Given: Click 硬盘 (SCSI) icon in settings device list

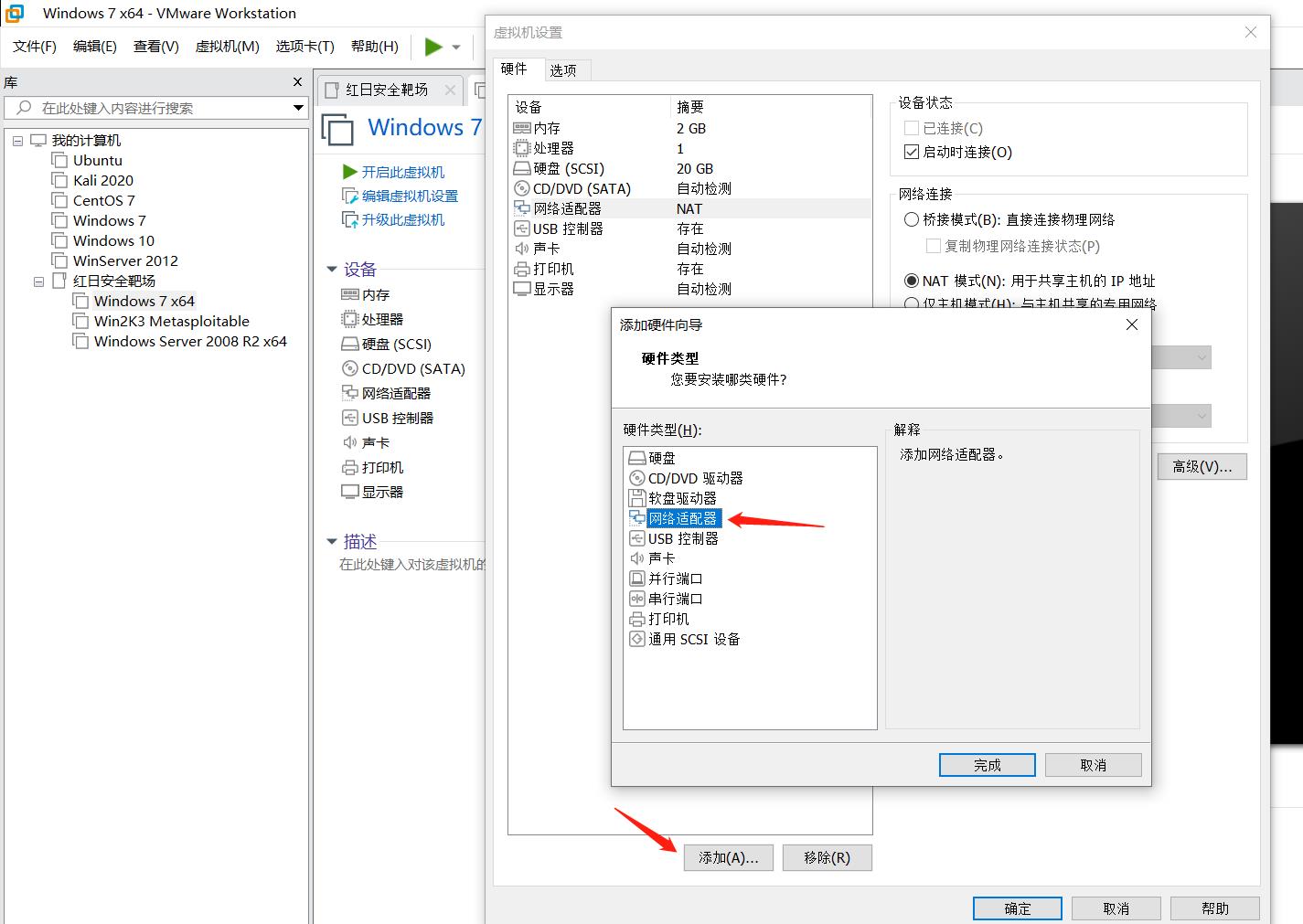Looking at the screenshot, I should pos(522,168).
